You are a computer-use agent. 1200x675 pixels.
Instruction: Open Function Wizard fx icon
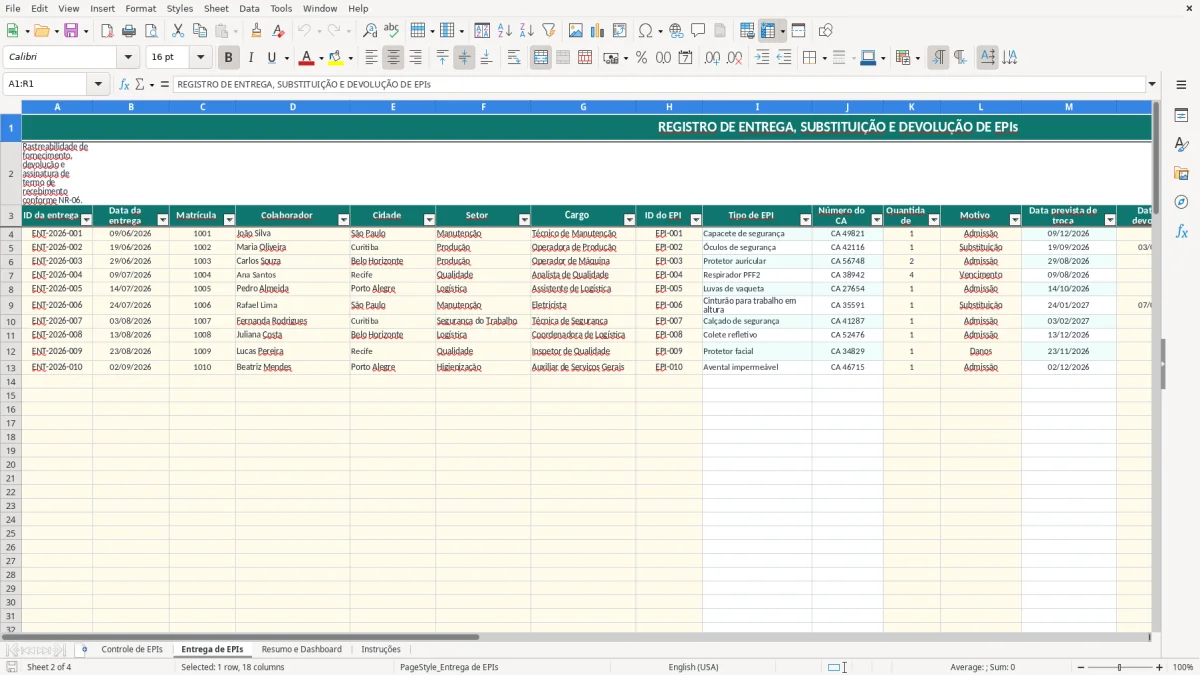tap(125, 84)
